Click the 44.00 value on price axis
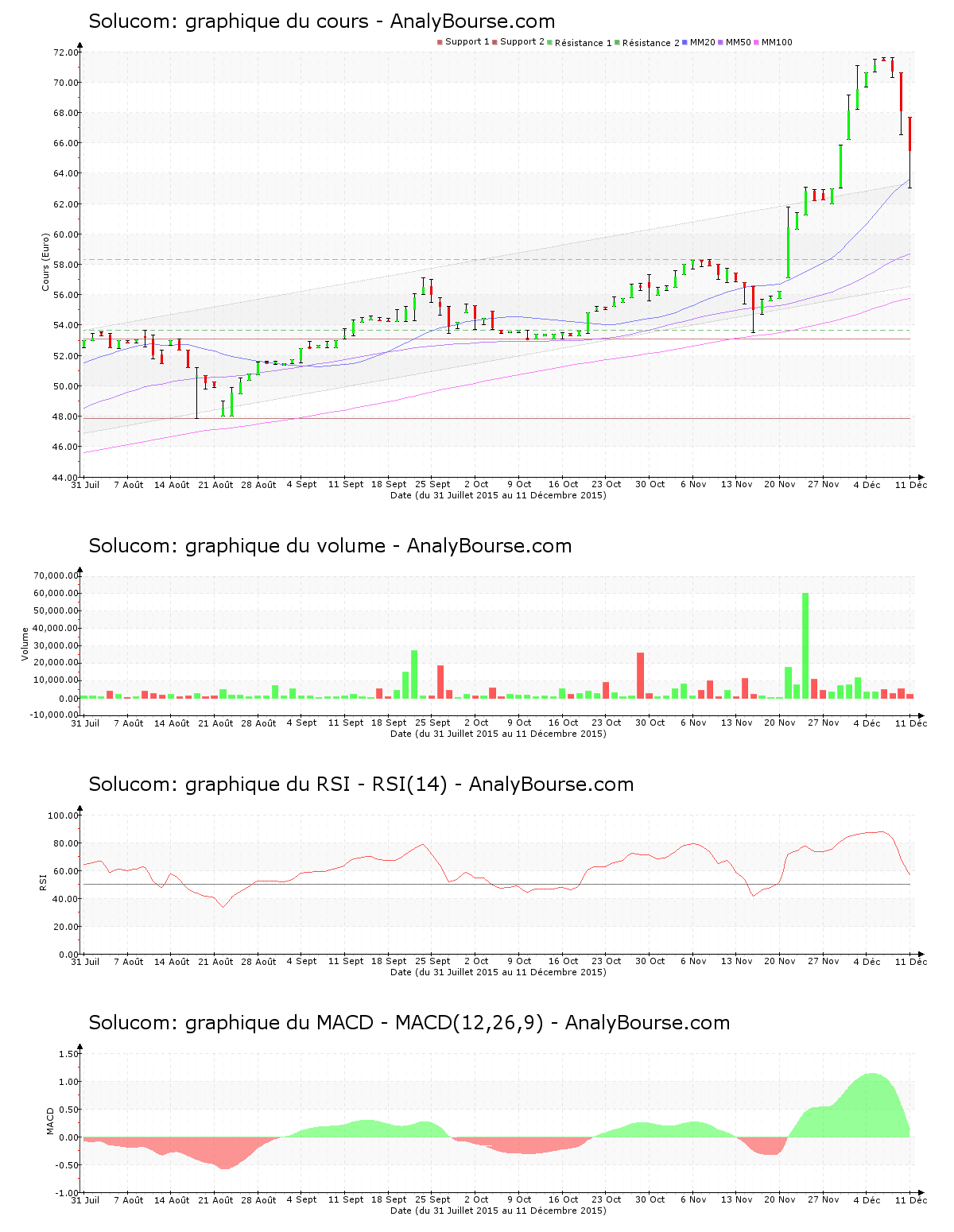The height and width of the screenshot is (1232, 954). coord(66,478)
